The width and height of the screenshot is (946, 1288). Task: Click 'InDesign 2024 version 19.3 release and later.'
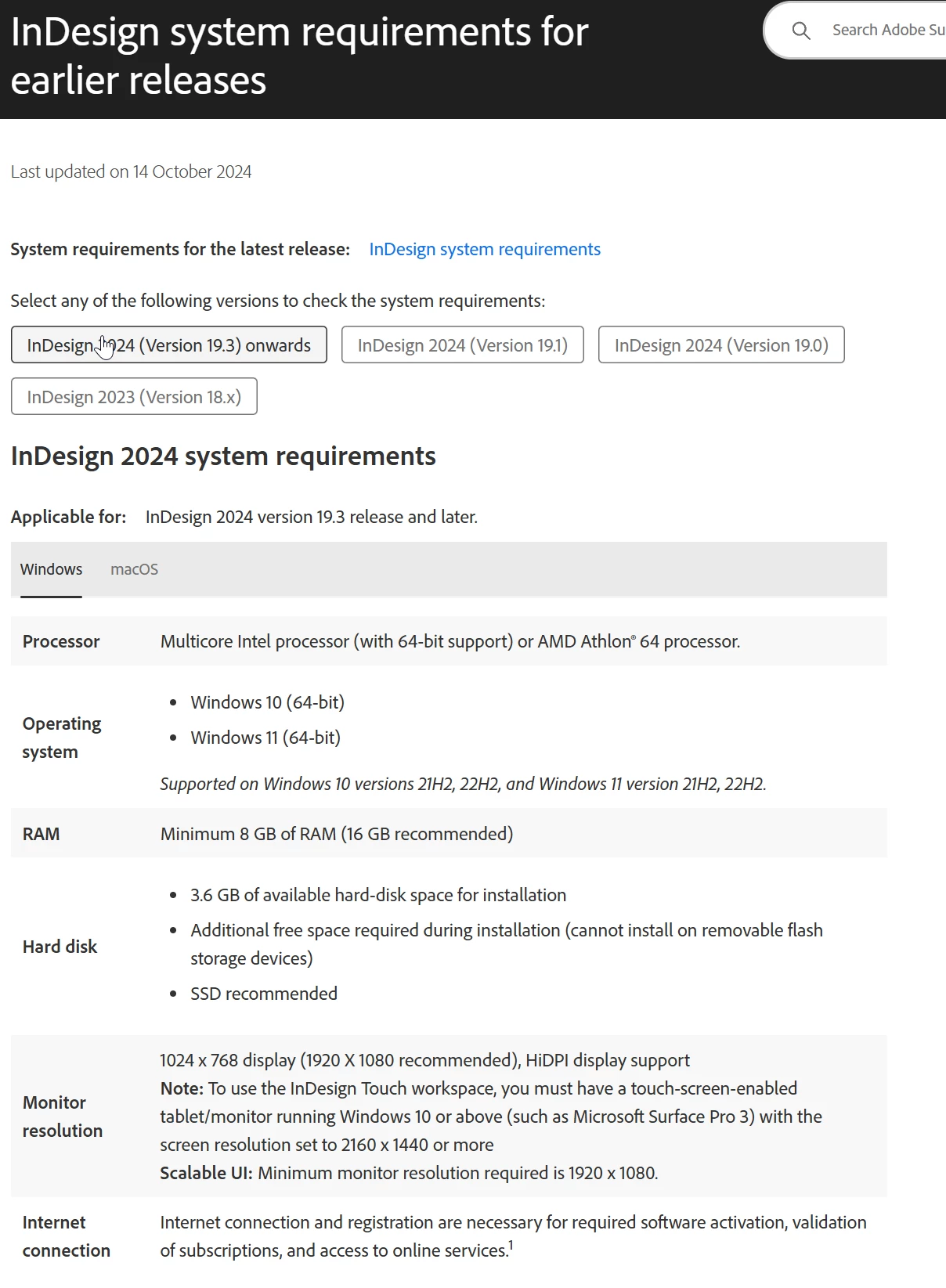pos(312,517)
